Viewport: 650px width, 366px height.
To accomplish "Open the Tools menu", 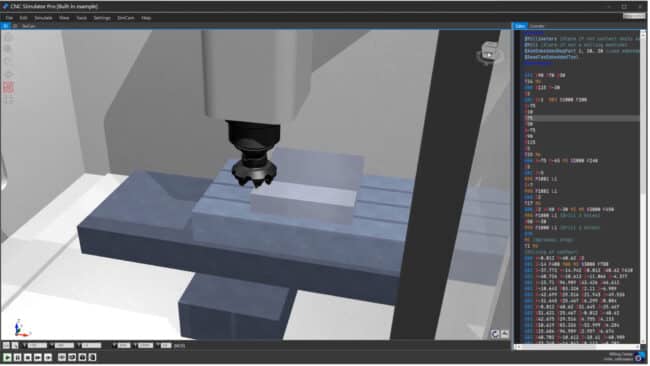I will point(81,18).
